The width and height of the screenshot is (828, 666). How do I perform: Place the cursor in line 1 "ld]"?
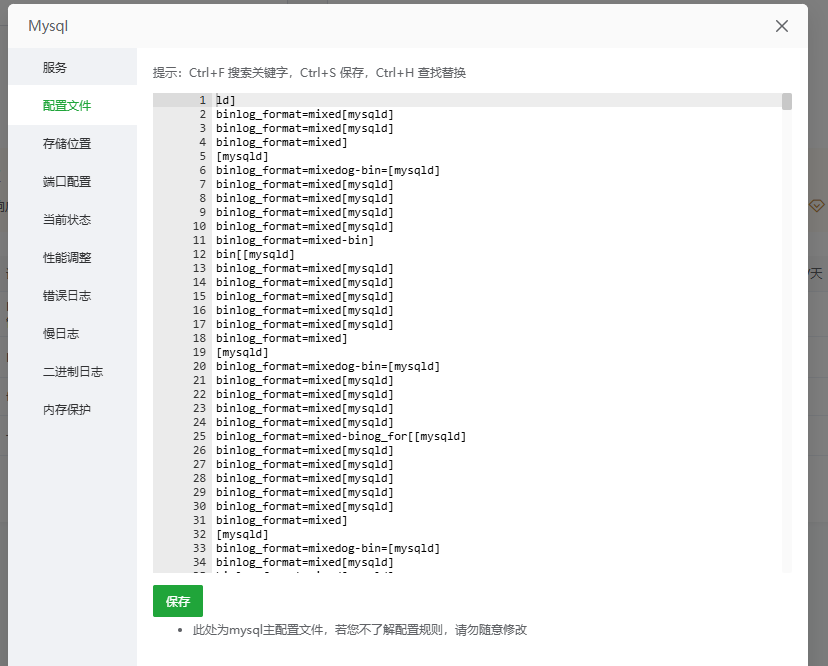pos(225,100)
